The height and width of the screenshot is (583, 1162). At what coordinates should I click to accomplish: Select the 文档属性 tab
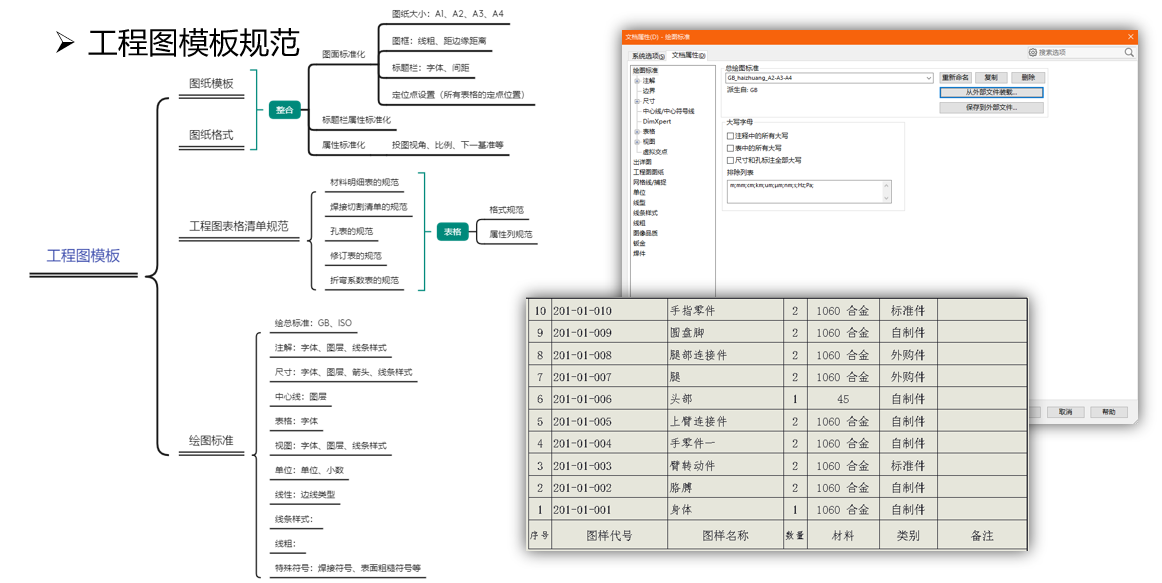tap(688, 55)
